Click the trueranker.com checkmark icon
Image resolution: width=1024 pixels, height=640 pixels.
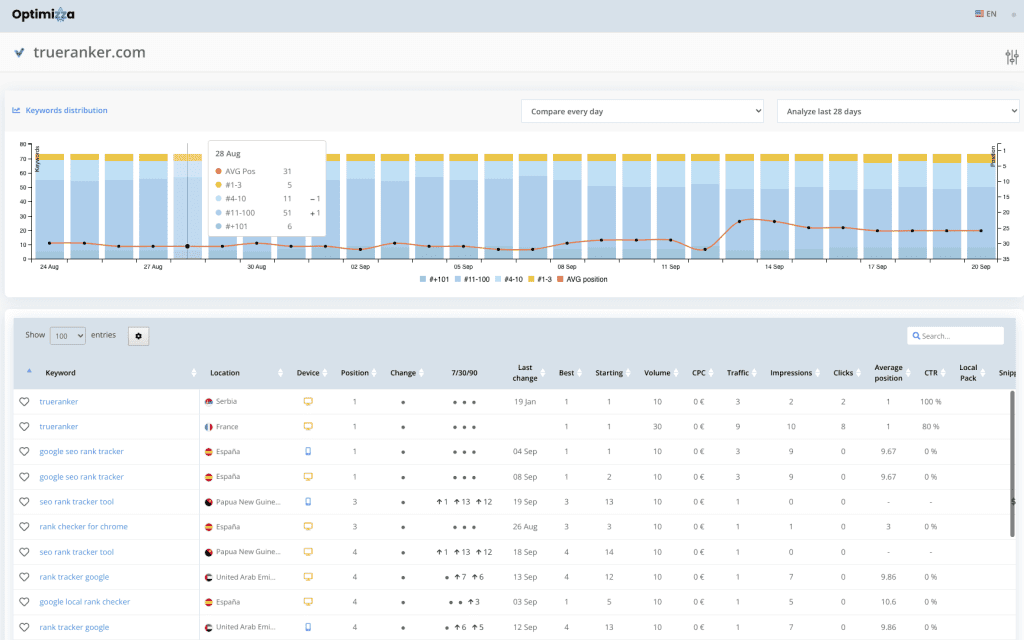tap(20, 53)
